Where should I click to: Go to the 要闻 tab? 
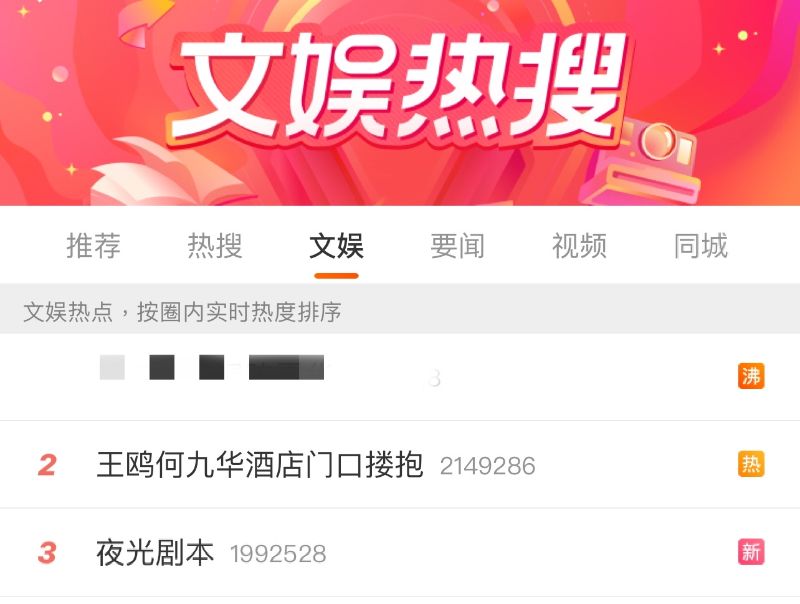tap(458, 246)
